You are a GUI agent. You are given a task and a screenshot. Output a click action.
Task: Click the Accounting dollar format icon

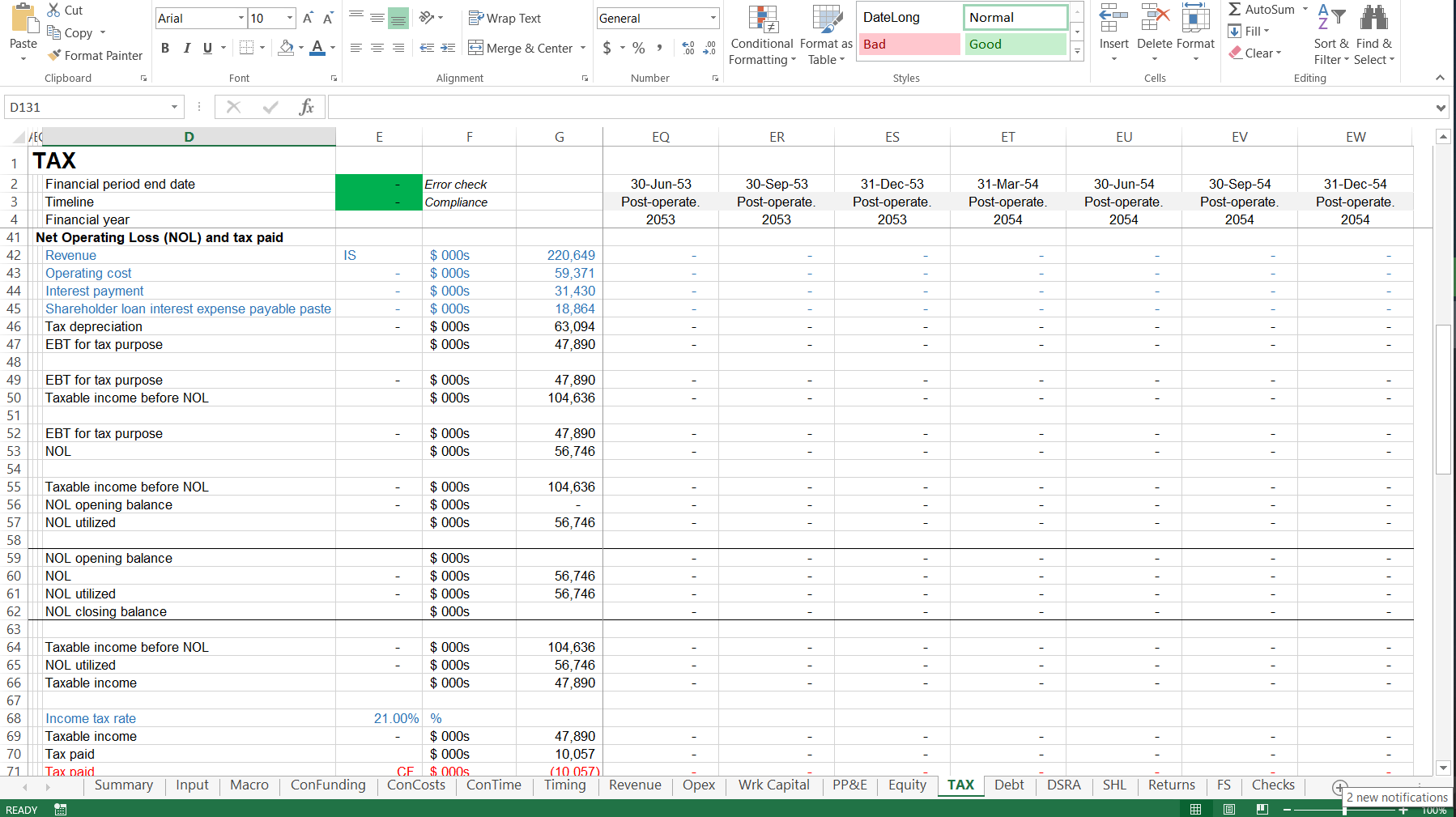pos(607,48)
